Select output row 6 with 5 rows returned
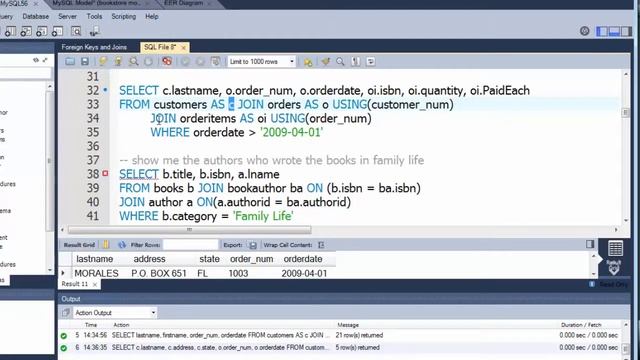This screenshot has width=640, height=360. (341, 348)
